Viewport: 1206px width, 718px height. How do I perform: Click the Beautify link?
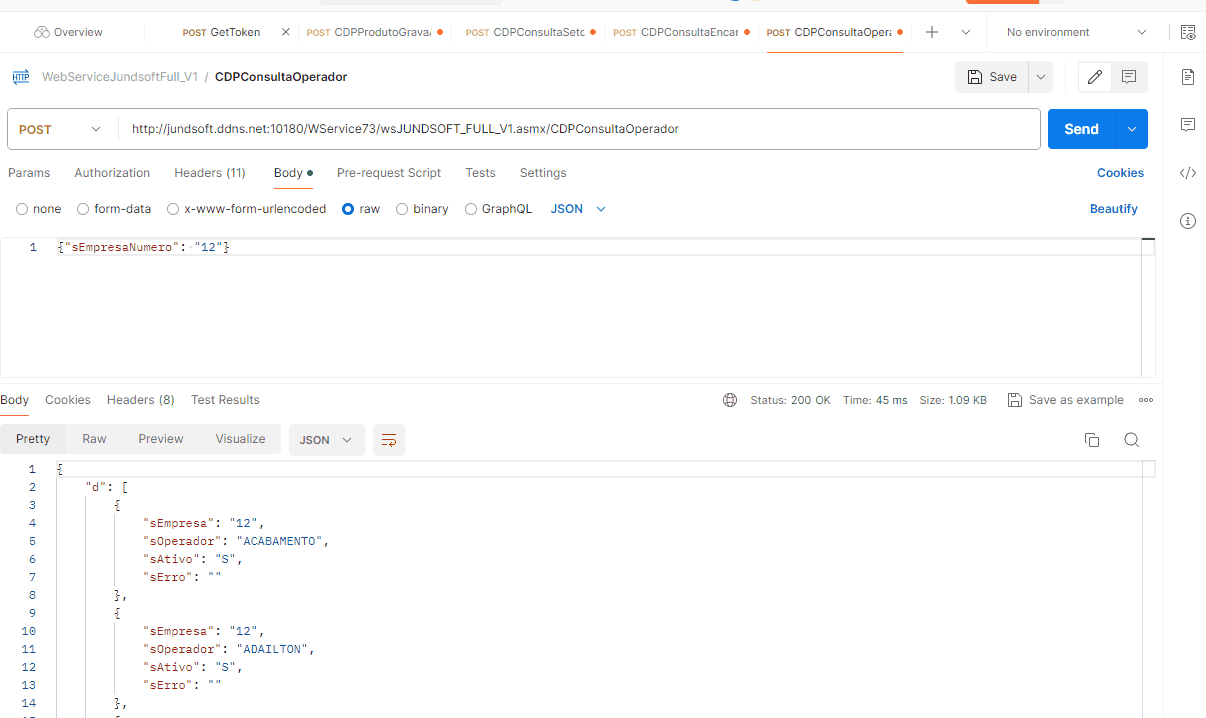pos(1113,209)
